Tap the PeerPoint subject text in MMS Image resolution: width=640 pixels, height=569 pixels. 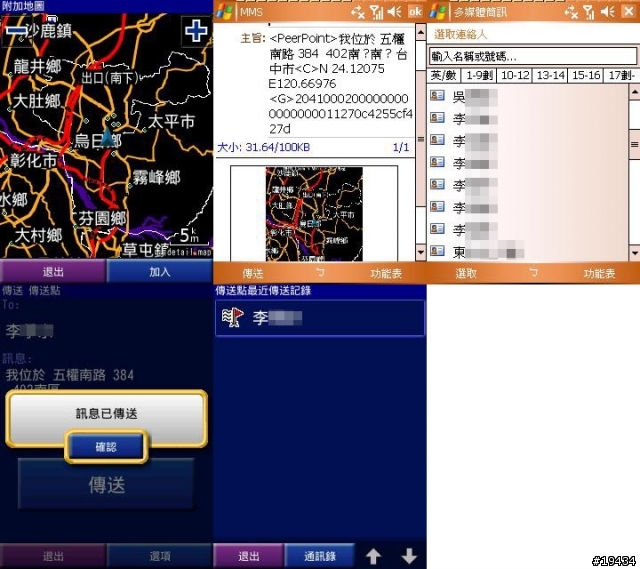pyautogui.click(x=341, y=83)
